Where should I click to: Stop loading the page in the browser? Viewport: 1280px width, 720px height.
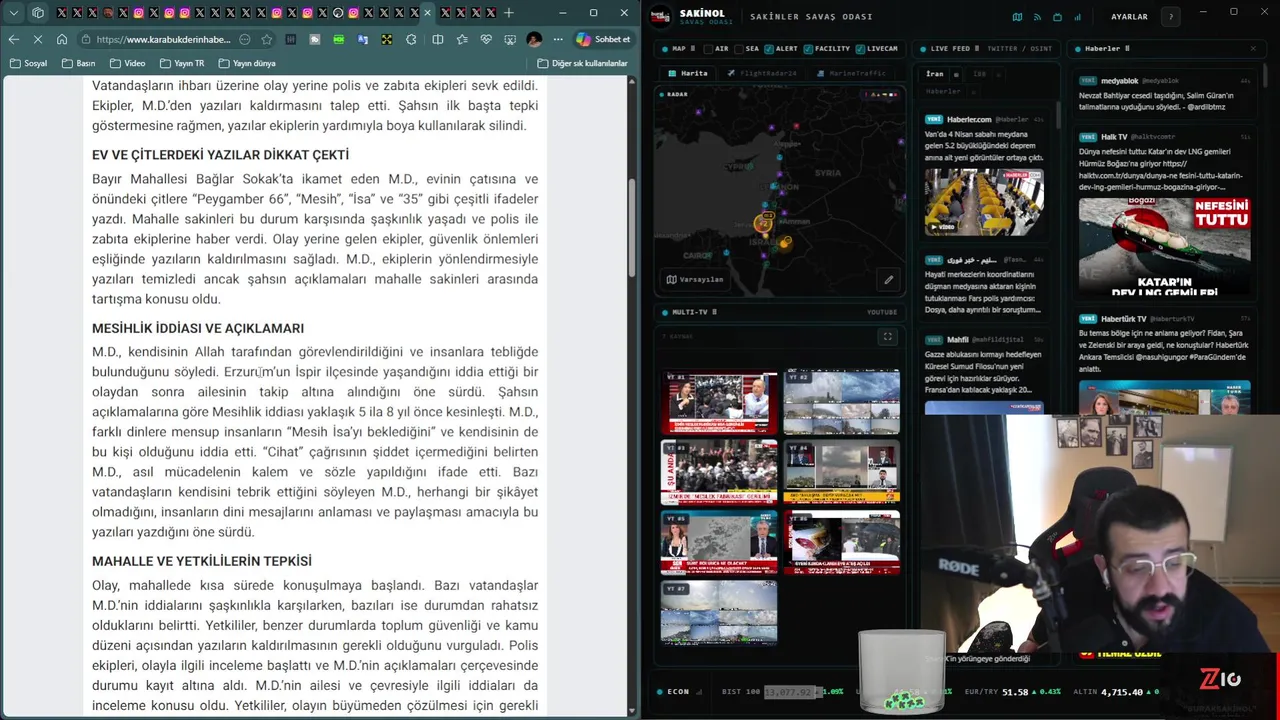click(37, 39)
